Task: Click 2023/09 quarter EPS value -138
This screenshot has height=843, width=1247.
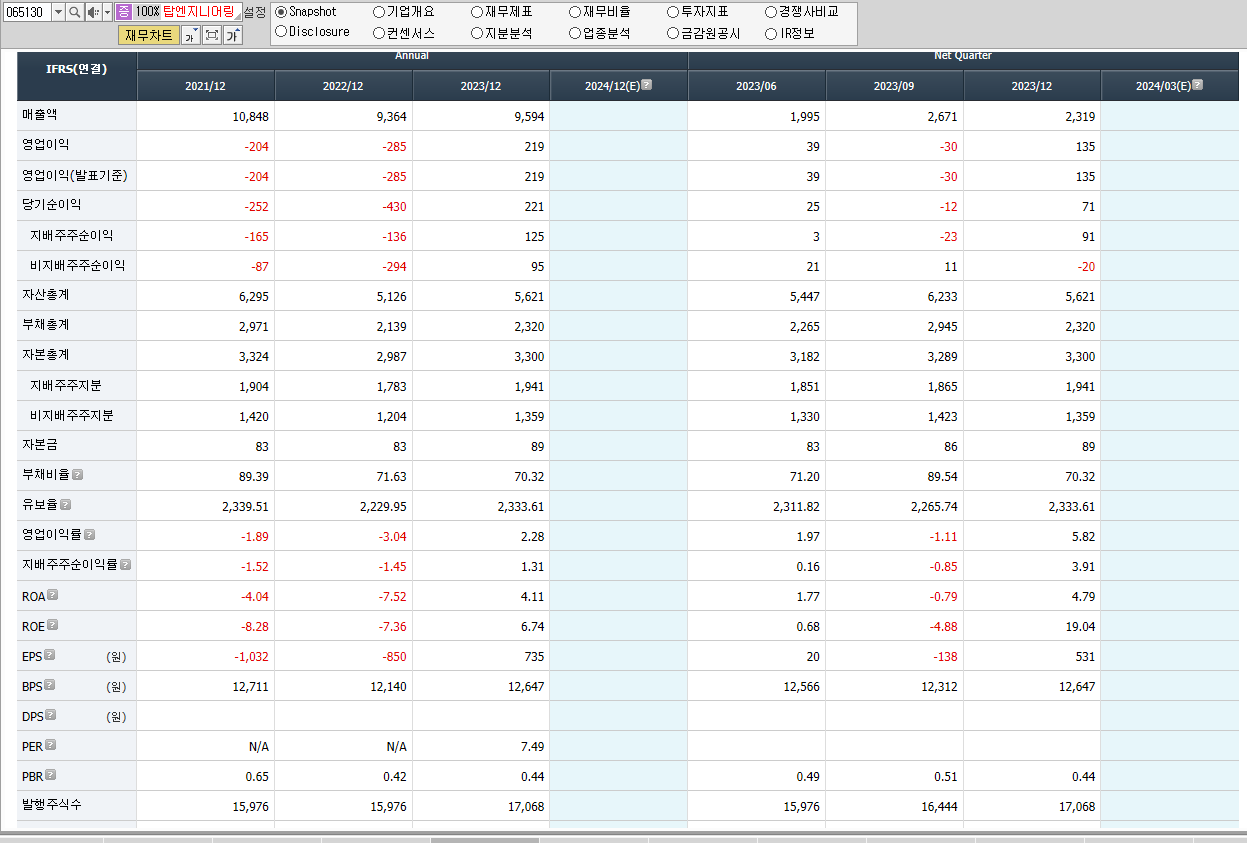Action: [945, 657]
